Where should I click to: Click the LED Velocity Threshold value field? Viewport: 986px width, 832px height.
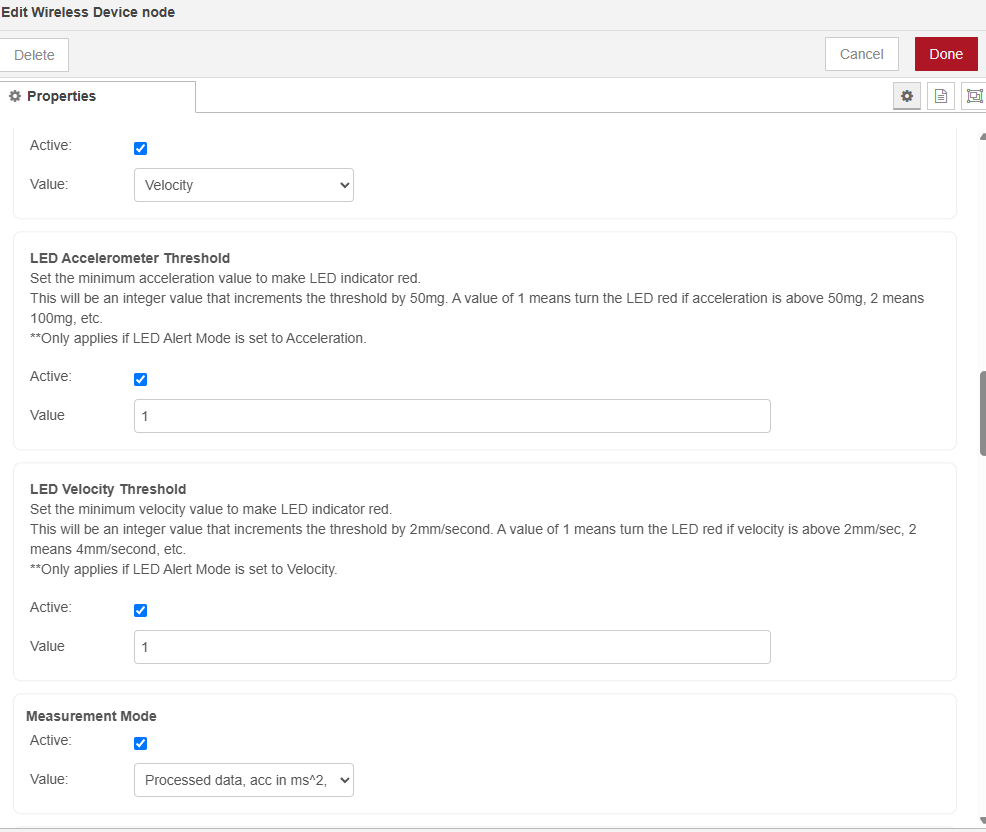coord(452,647)
